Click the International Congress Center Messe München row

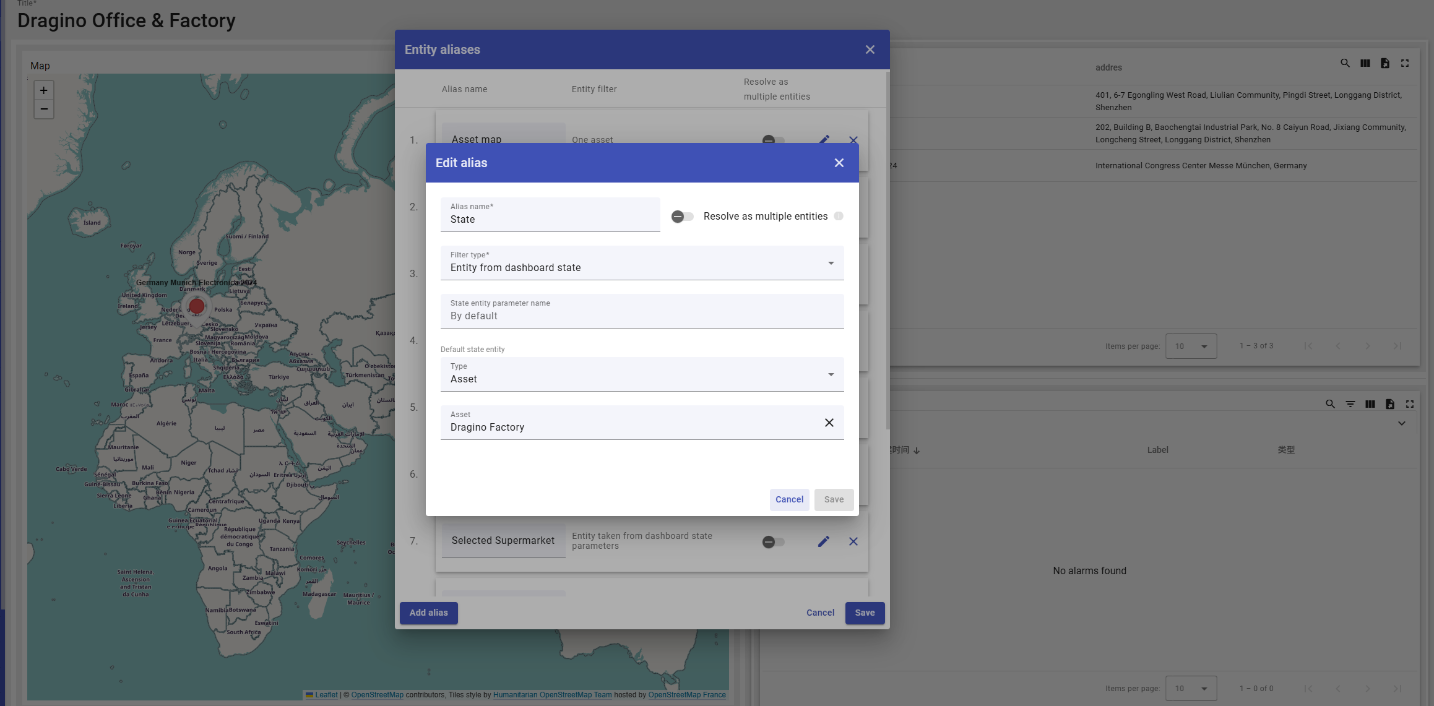(x=1201, y=166)
